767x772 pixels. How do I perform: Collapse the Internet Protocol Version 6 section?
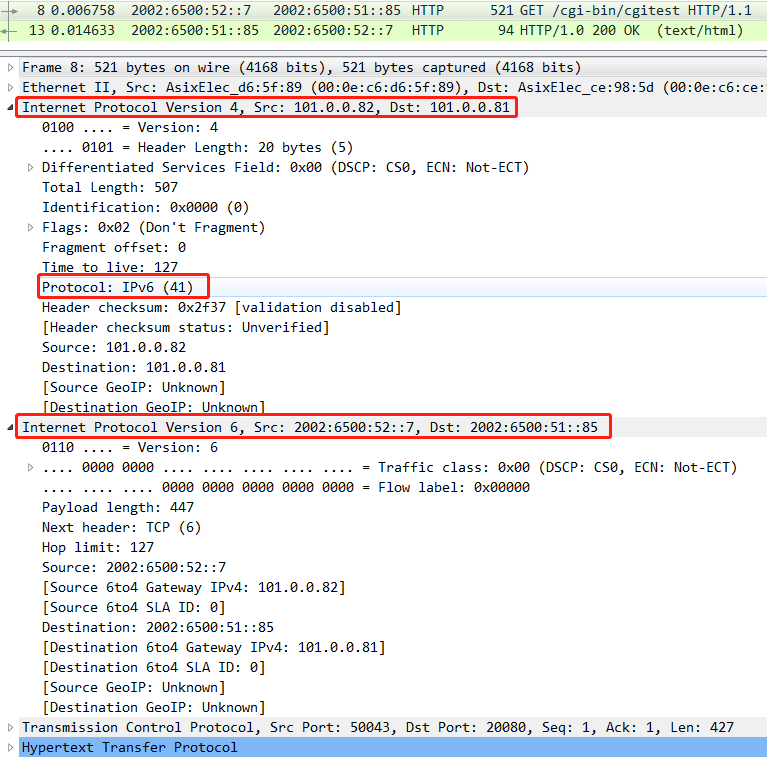(11, 428)
